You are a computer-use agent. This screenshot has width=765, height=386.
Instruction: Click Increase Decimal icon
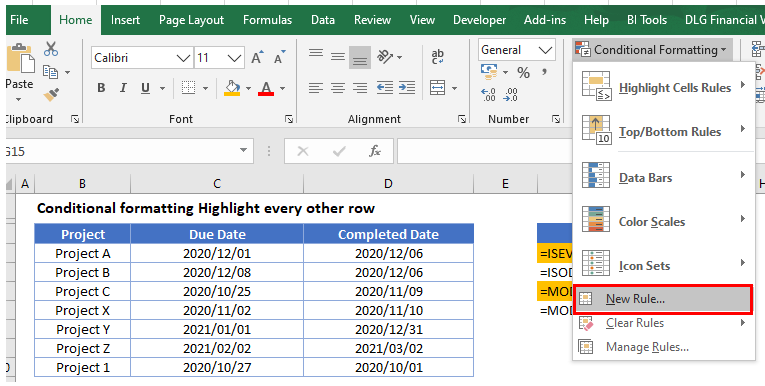tap(488, 94)
